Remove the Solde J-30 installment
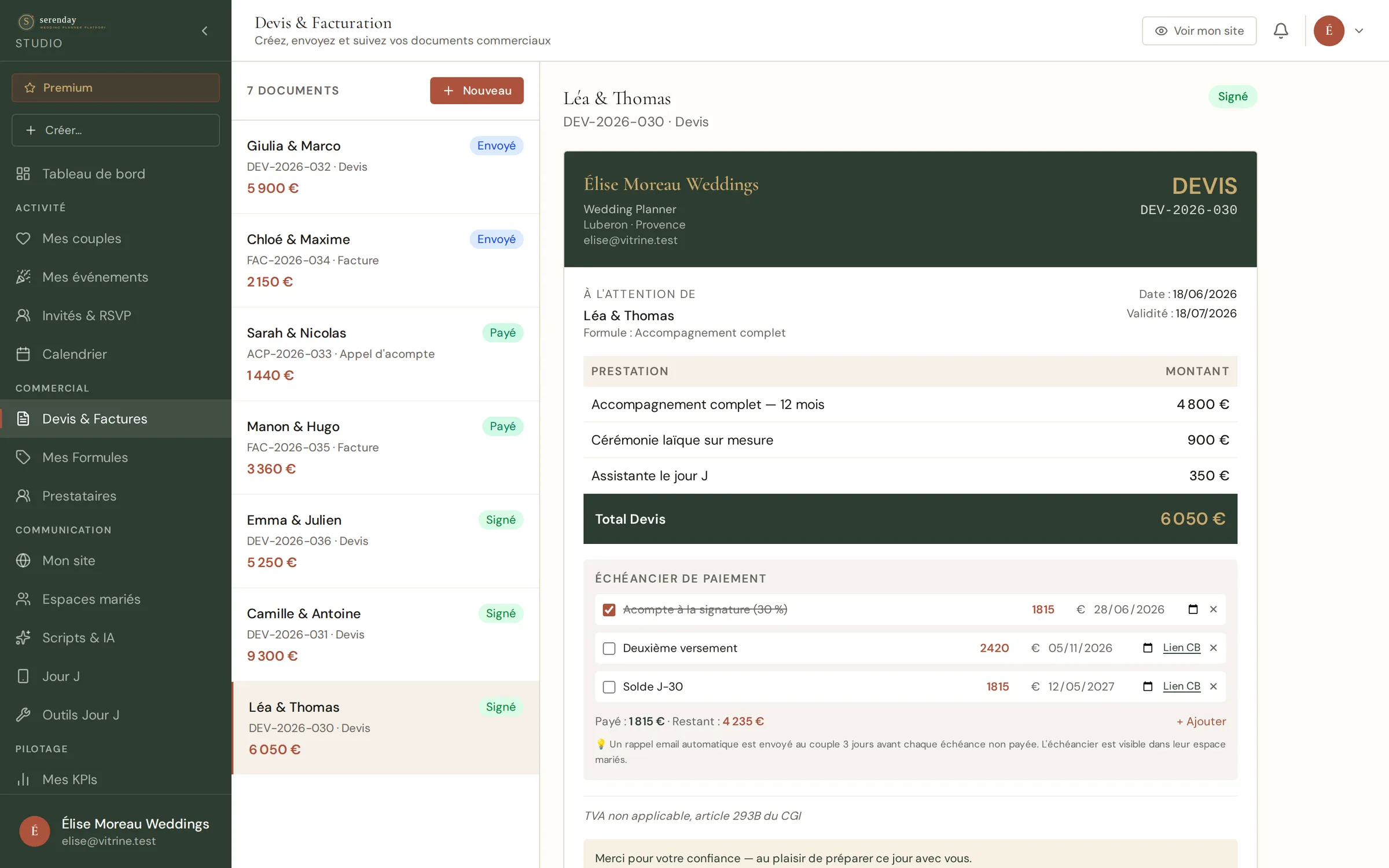Image resolution: width=1389 pixels, height=868 pixels. (x=1214, y=686)
